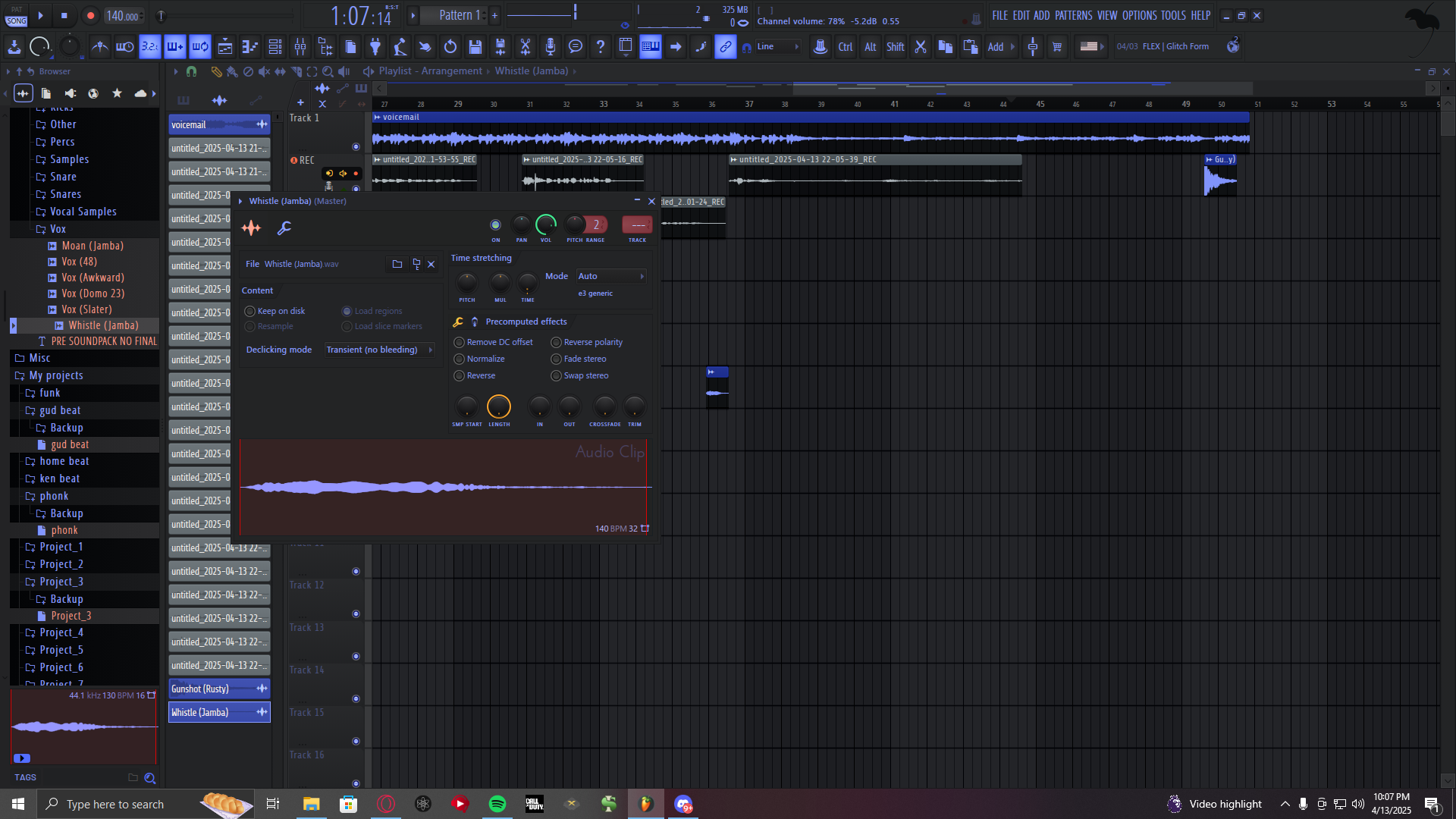Enable Normalize precomputed effect
This screenshot has width=1456, height=819.
point(460,359)
